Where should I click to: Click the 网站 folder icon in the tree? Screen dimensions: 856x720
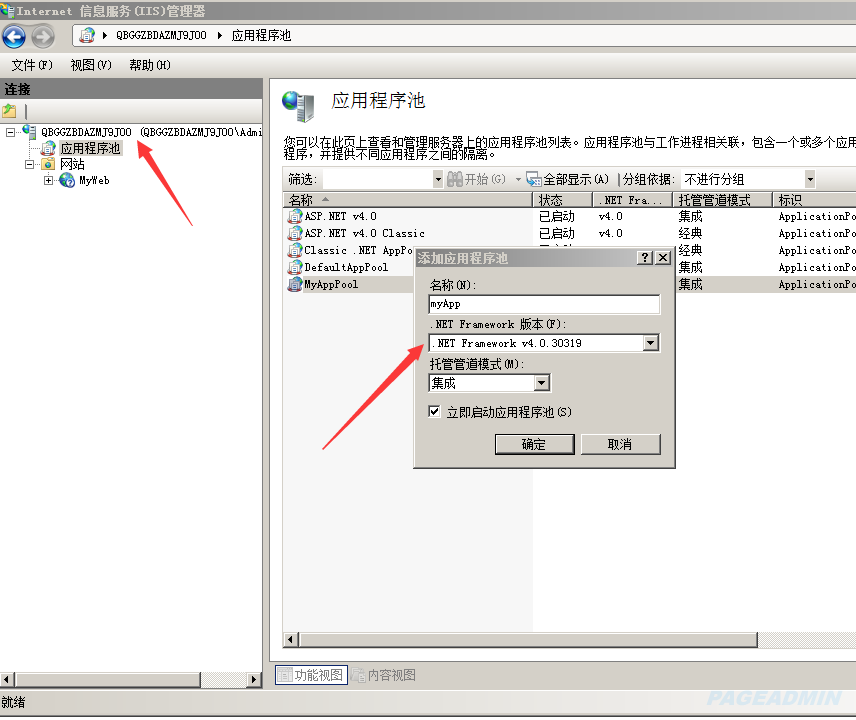pyautogui.click(x=49, y=164)
